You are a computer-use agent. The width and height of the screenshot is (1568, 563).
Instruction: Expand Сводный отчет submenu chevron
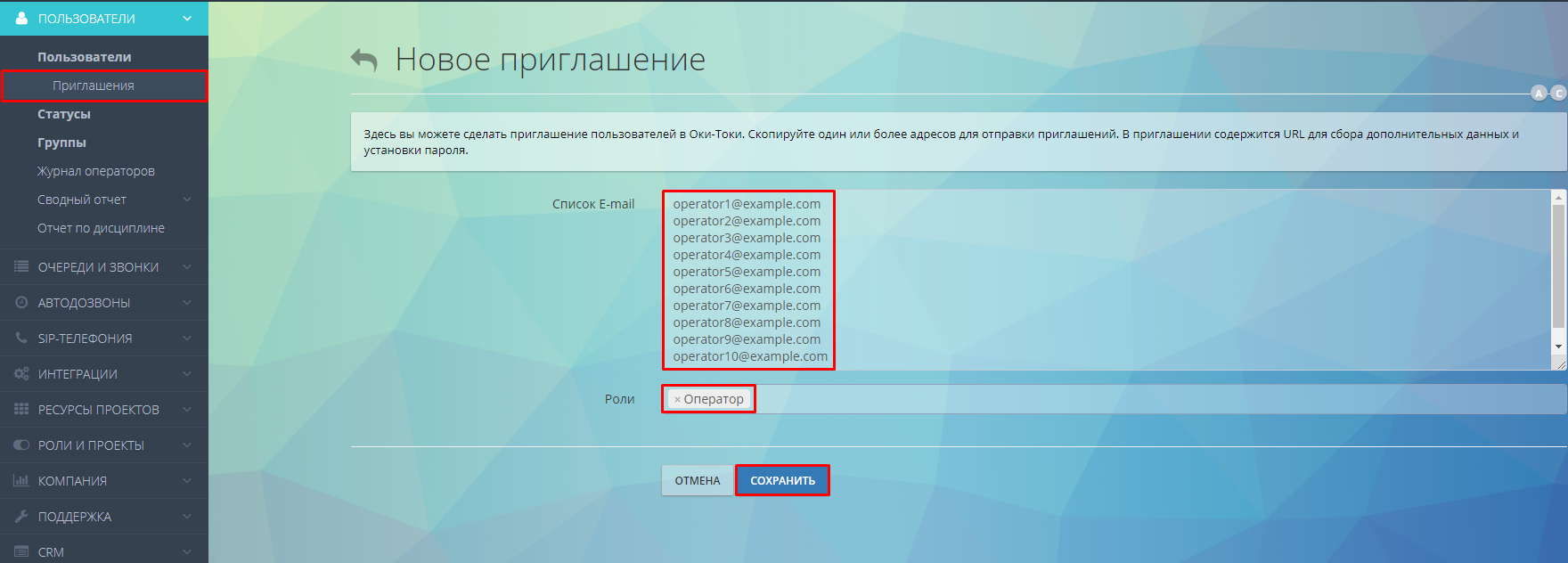[187, 200]
